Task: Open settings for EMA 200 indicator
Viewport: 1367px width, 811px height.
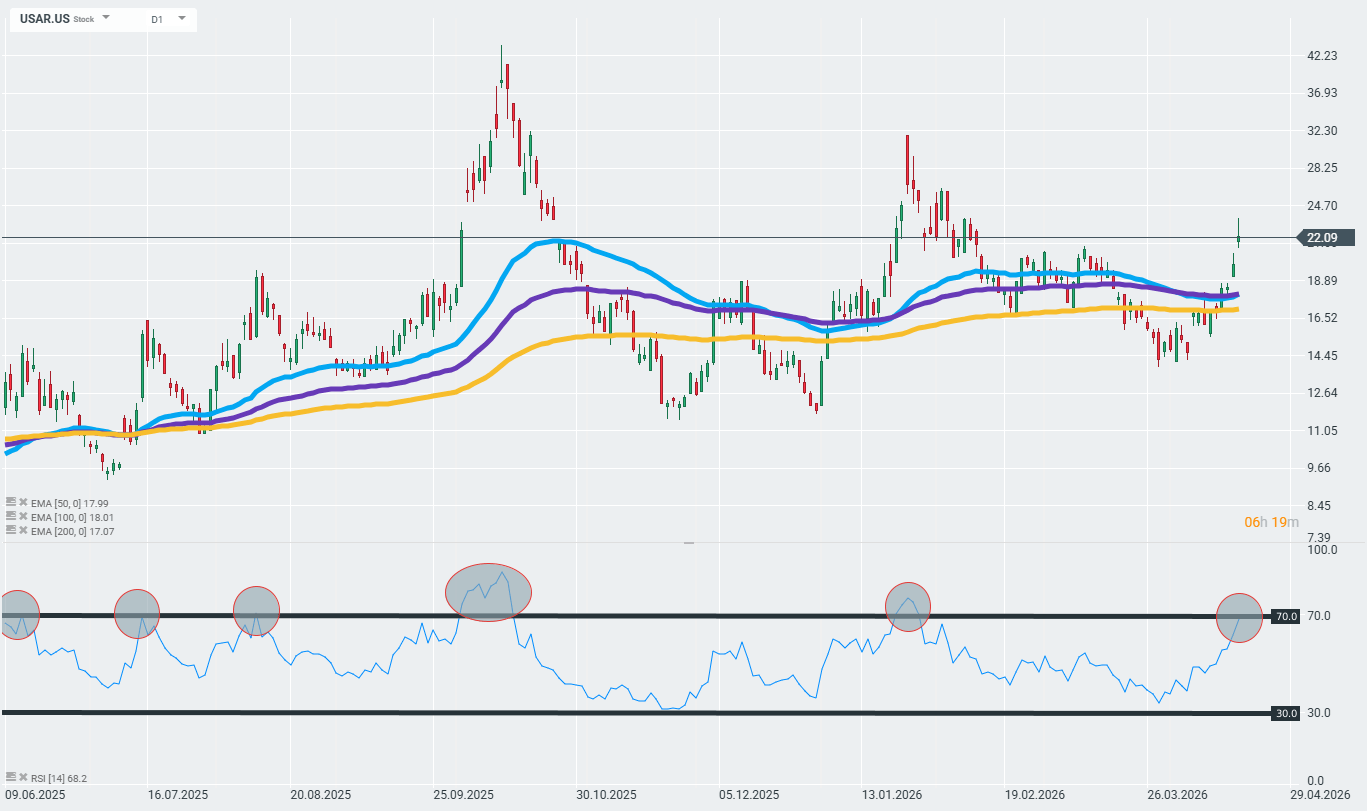Action: click(10, 531)
